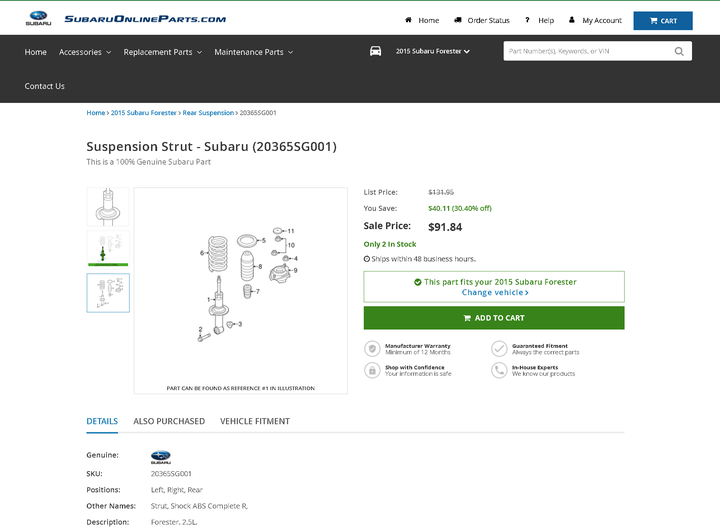Switch to the DETAILS tab
Screen dimensions: 720x530
[102, 421]
